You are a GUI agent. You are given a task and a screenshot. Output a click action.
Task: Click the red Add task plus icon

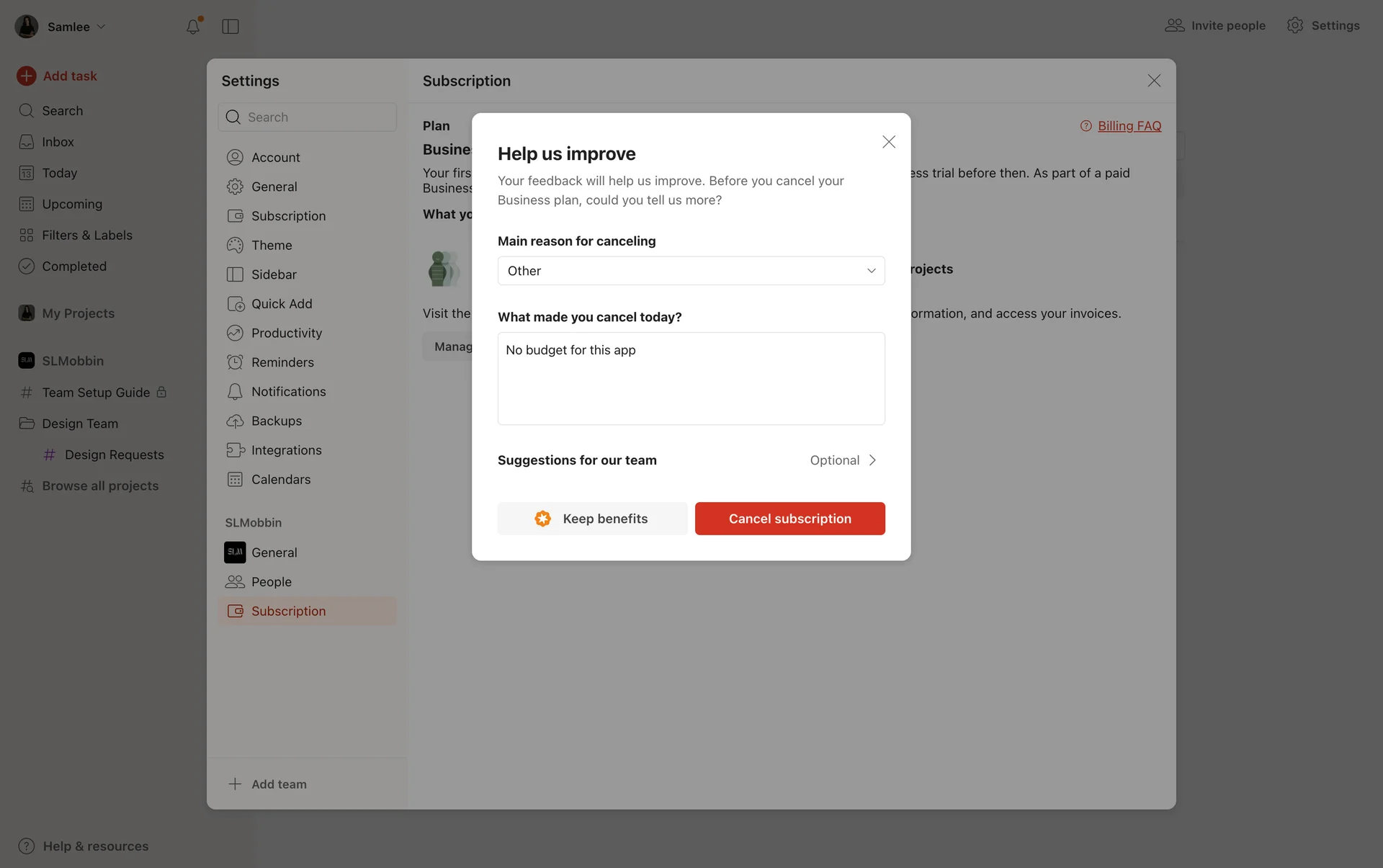click(27, 76)
